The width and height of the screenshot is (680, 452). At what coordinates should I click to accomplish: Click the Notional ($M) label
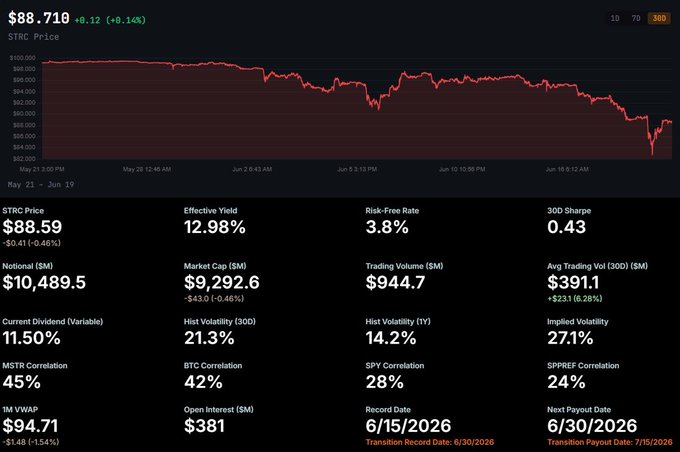coord(27,266)
